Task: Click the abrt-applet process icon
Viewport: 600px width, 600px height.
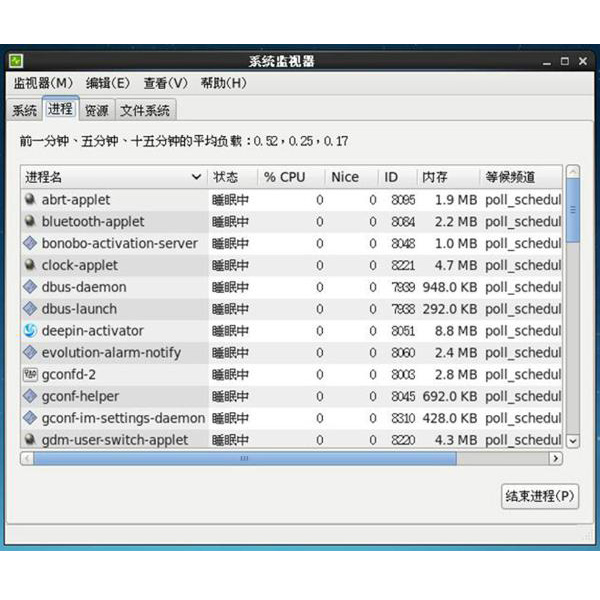Action: point(30,200)
